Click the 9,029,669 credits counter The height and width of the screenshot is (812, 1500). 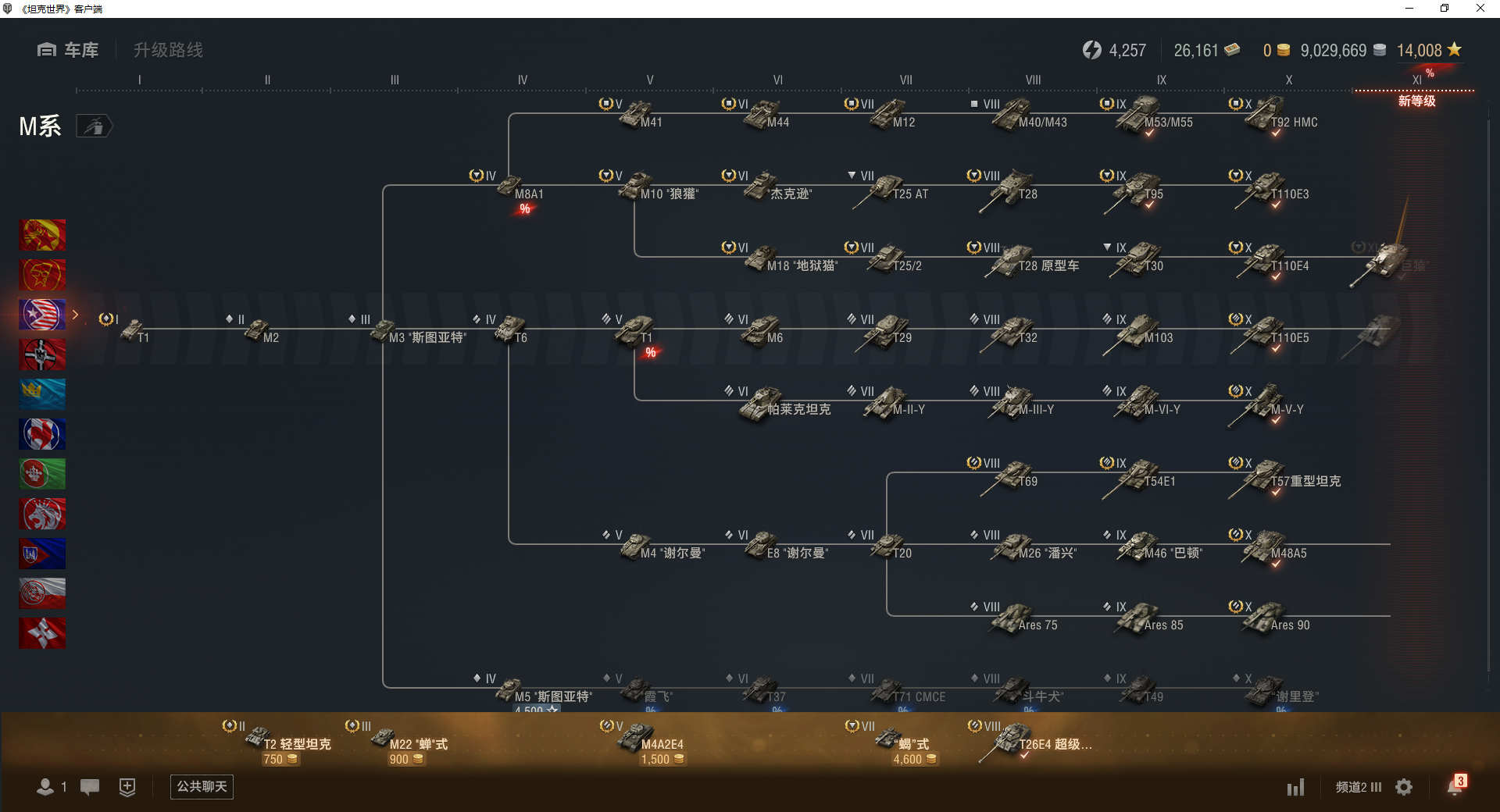click(1343, 50)
